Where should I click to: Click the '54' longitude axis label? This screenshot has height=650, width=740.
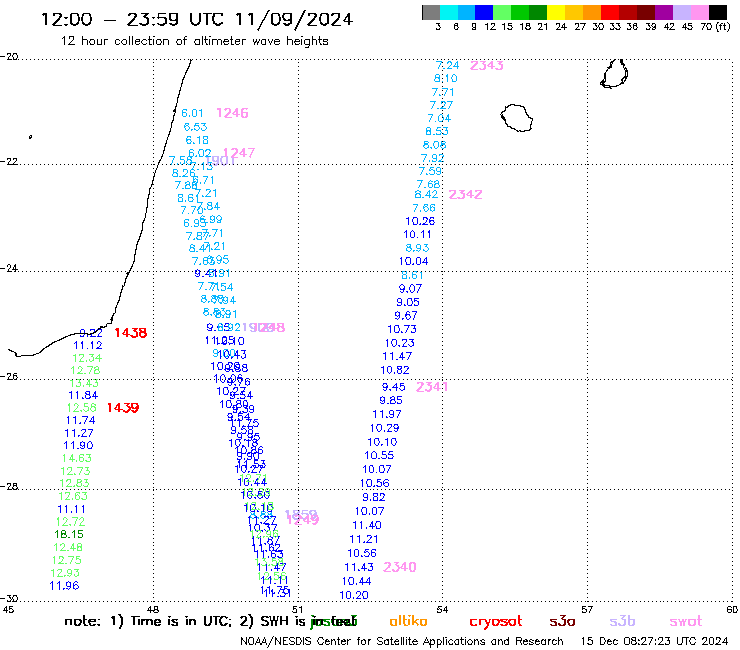pyautogui.click(x=442, y=609)
